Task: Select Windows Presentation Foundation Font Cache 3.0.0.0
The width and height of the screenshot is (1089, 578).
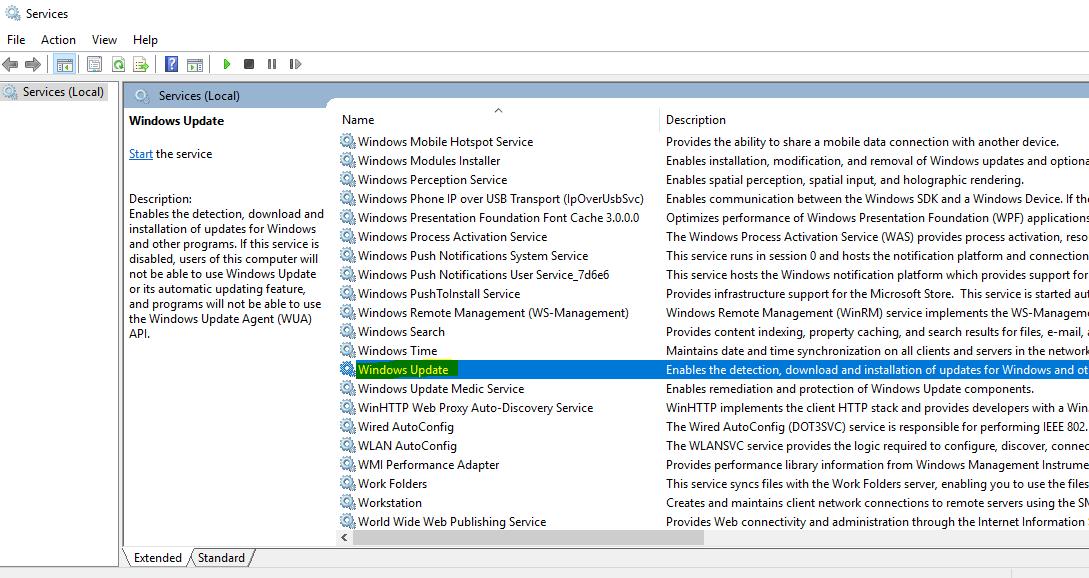Action: [x=499, y=217]
